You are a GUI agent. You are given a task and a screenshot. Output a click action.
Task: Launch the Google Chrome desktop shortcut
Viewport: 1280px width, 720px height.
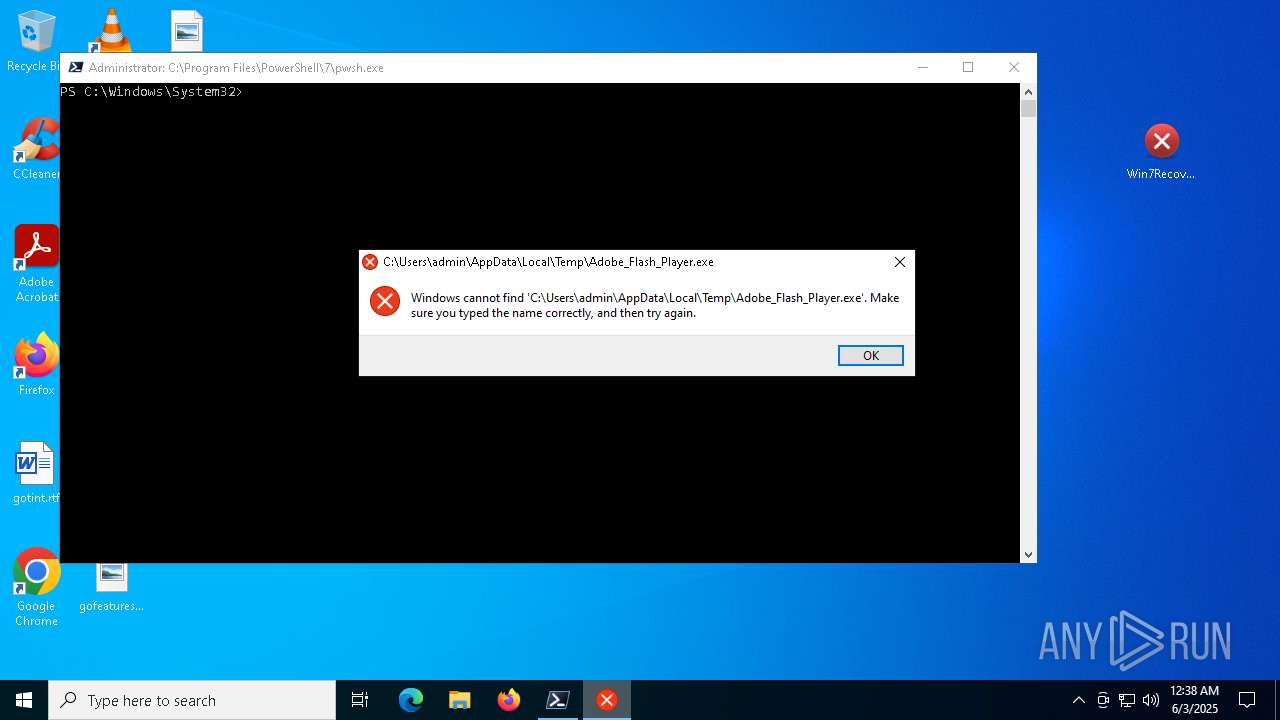pyautogui.click(x=36, y=588)
